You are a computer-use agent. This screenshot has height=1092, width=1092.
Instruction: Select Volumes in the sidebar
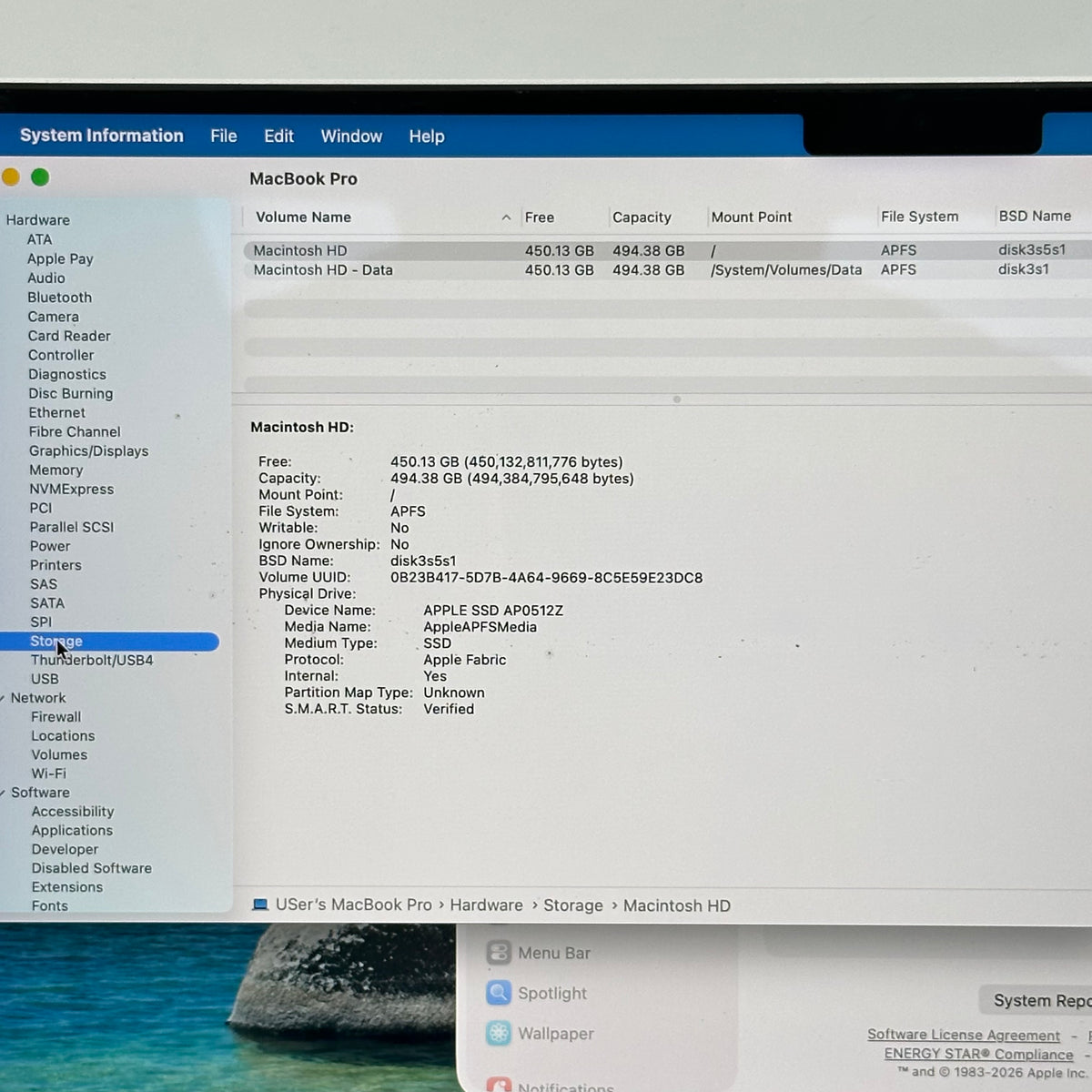tap(59, 754)
